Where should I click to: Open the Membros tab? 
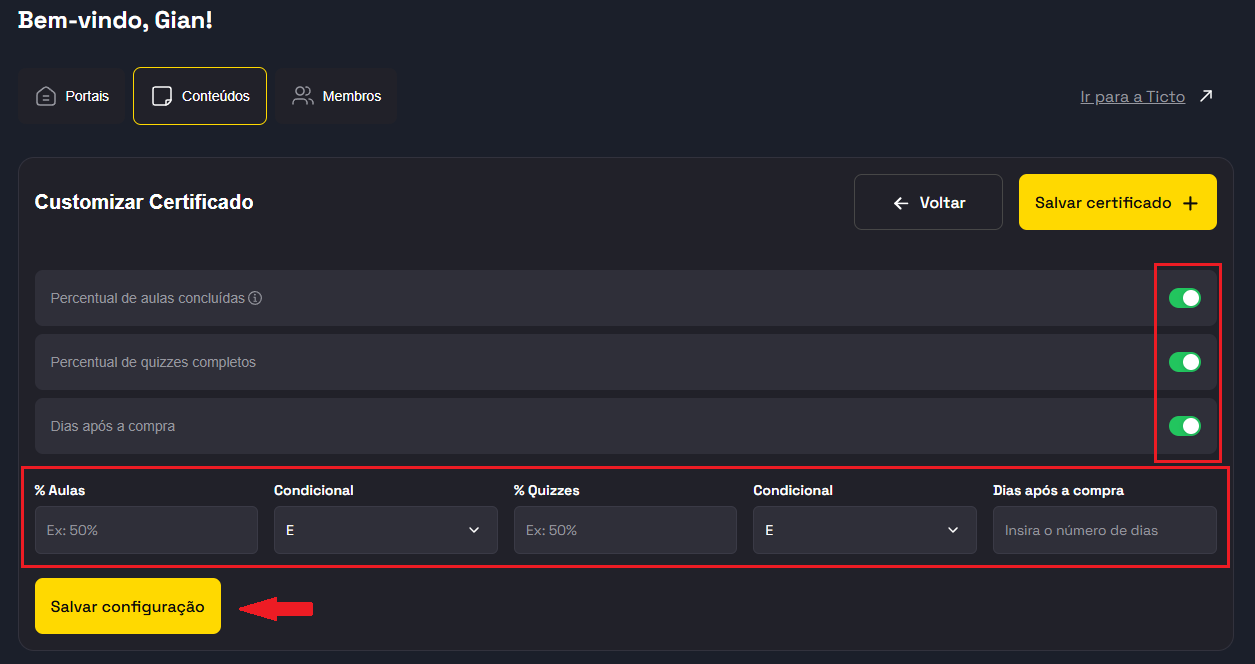click(x=337, y=96)
